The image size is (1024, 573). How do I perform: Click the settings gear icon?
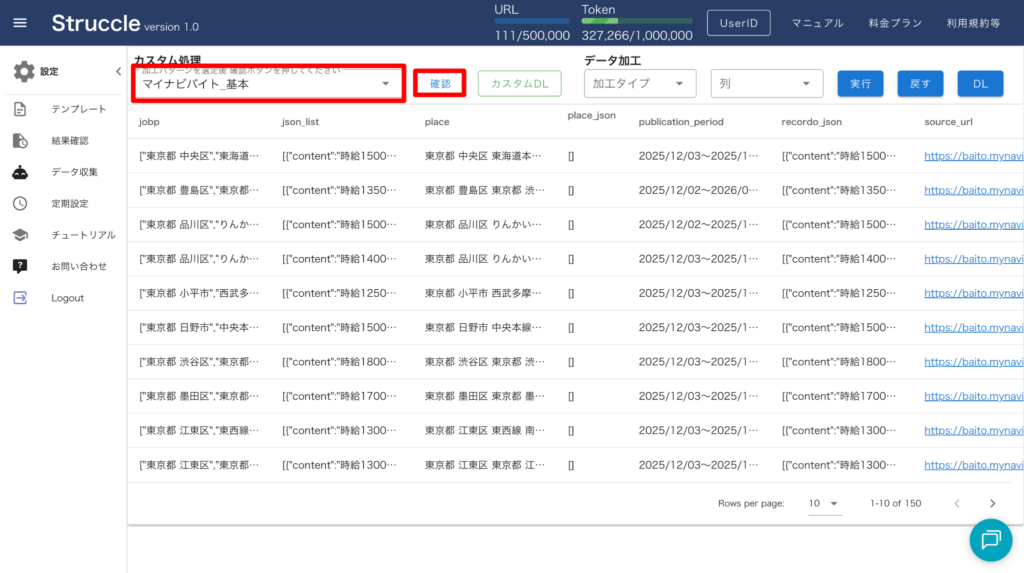click(24, 72)
